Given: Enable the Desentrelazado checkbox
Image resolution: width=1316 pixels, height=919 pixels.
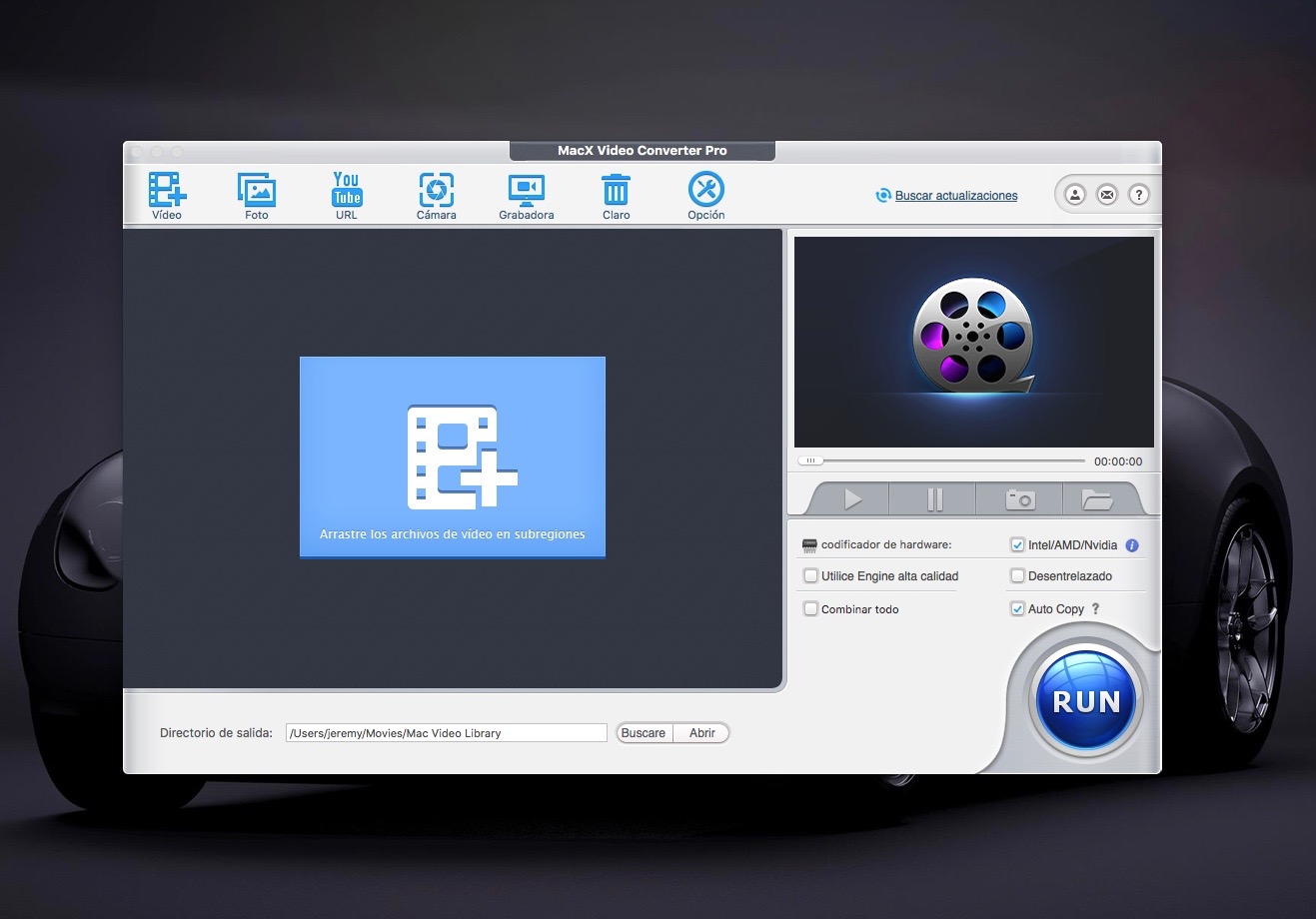Looking at the screenshot, I should point(1017,575).
